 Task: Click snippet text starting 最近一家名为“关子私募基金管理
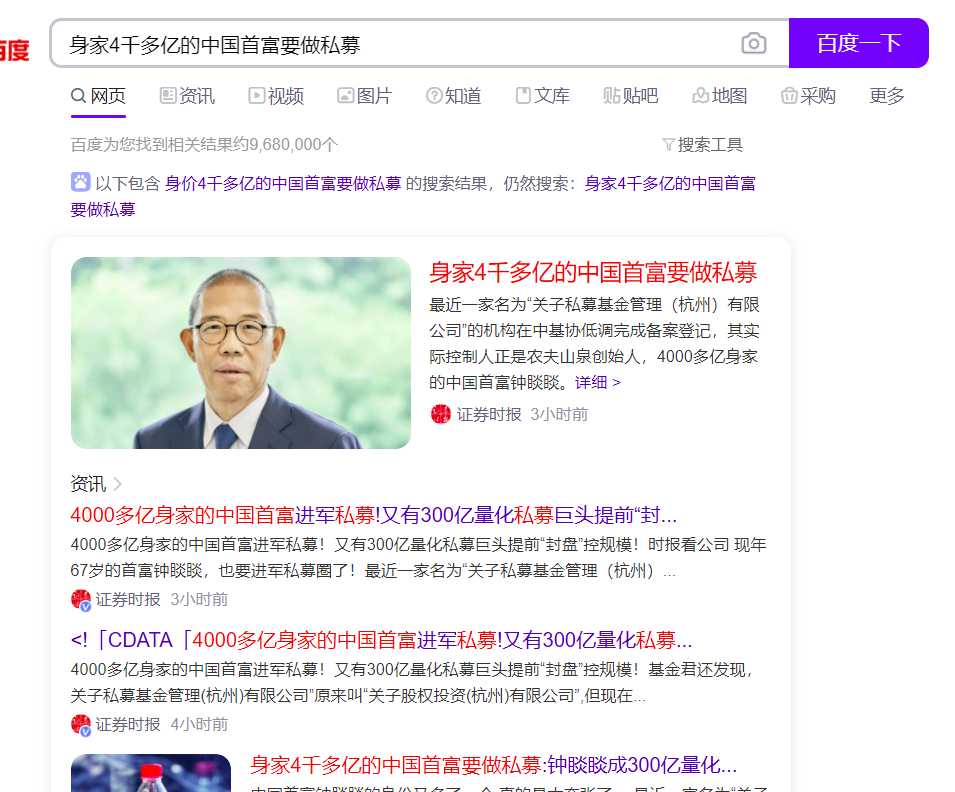tap(594, 344)
